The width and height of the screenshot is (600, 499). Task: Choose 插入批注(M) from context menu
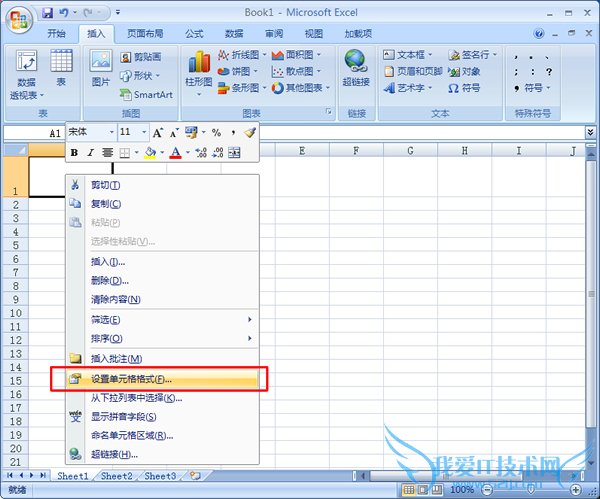(163, 359)
